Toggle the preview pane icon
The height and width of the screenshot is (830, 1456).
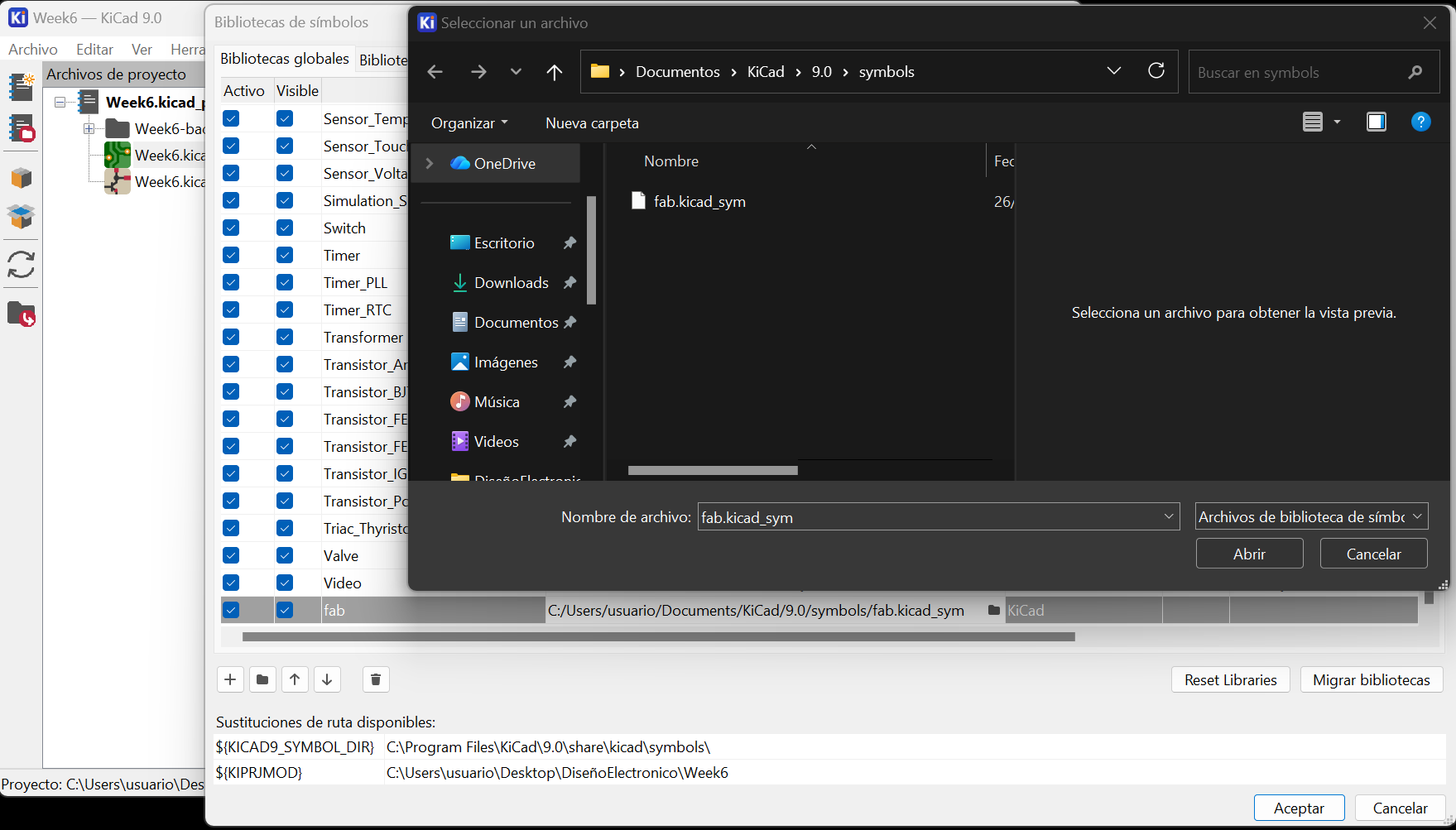(x=1377, y=122)
